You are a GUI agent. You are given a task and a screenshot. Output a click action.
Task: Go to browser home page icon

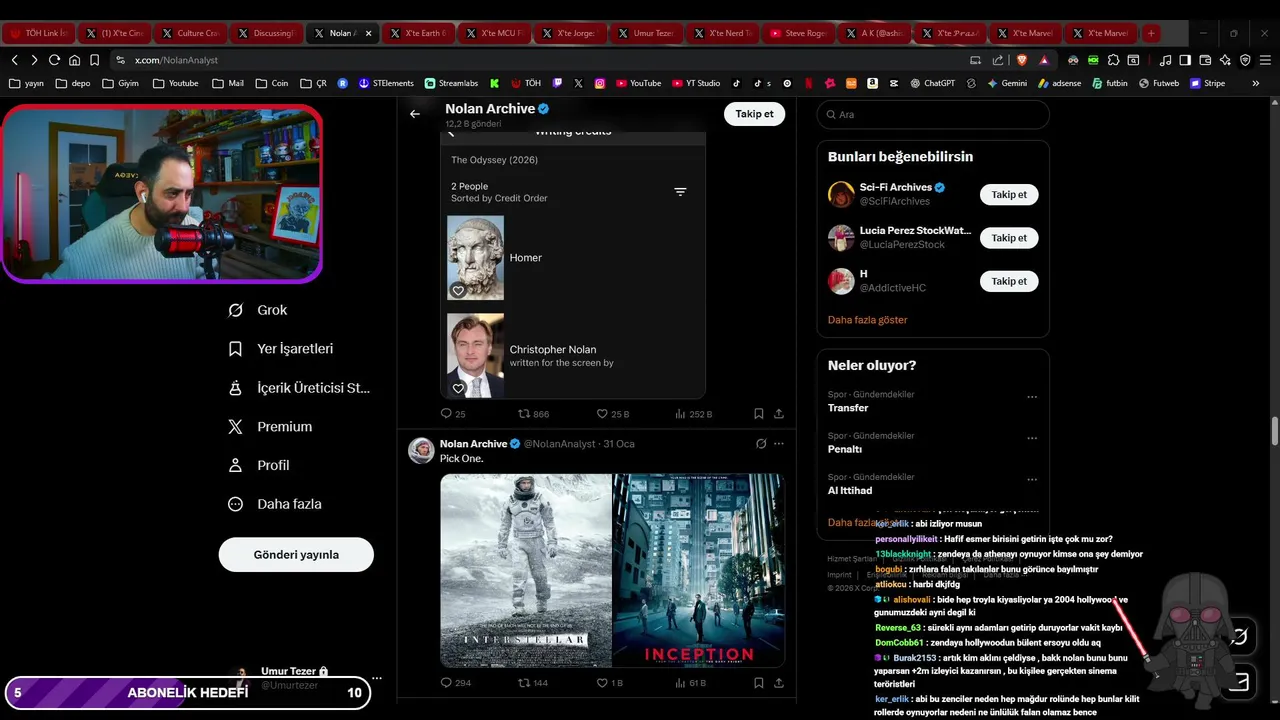(74, 60)
